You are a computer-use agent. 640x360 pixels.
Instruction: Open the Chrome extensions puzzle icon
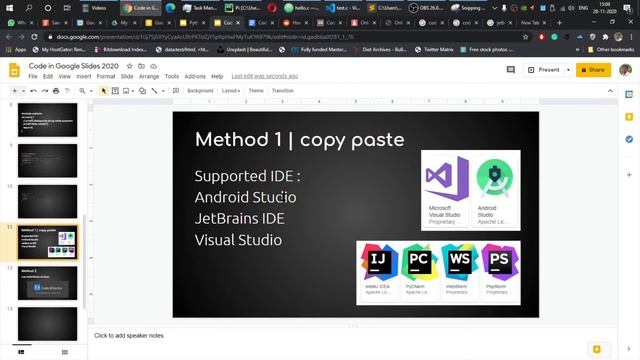point(605,37)
